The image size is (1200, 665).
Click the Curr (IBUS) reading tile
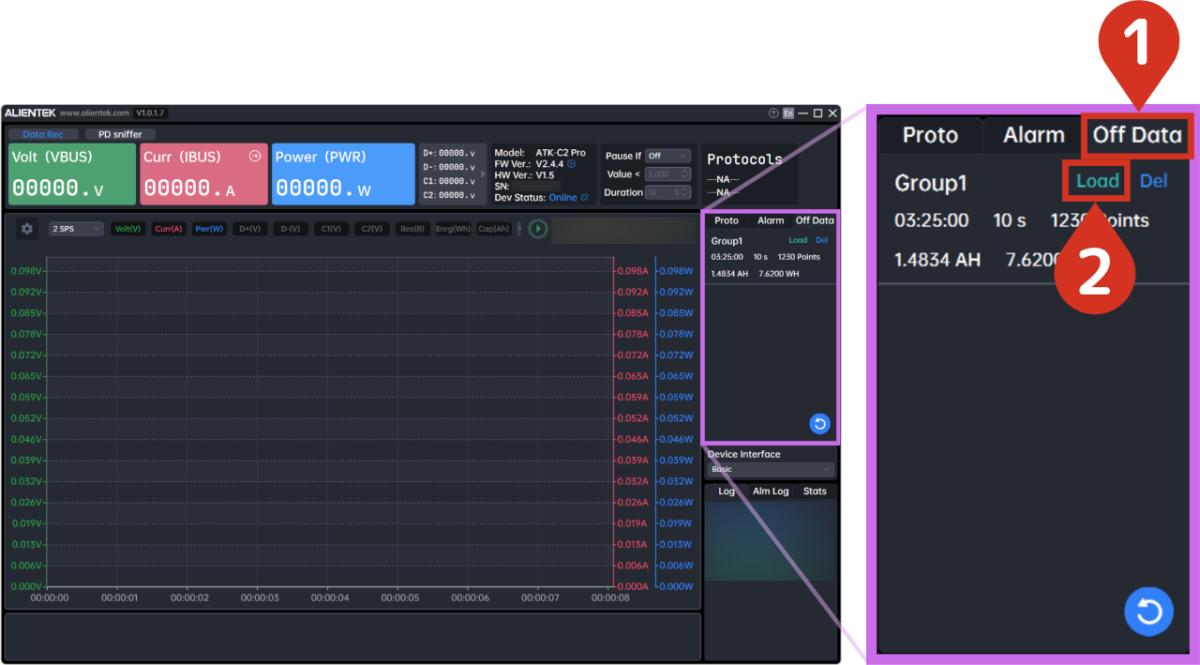pos(204,174)
